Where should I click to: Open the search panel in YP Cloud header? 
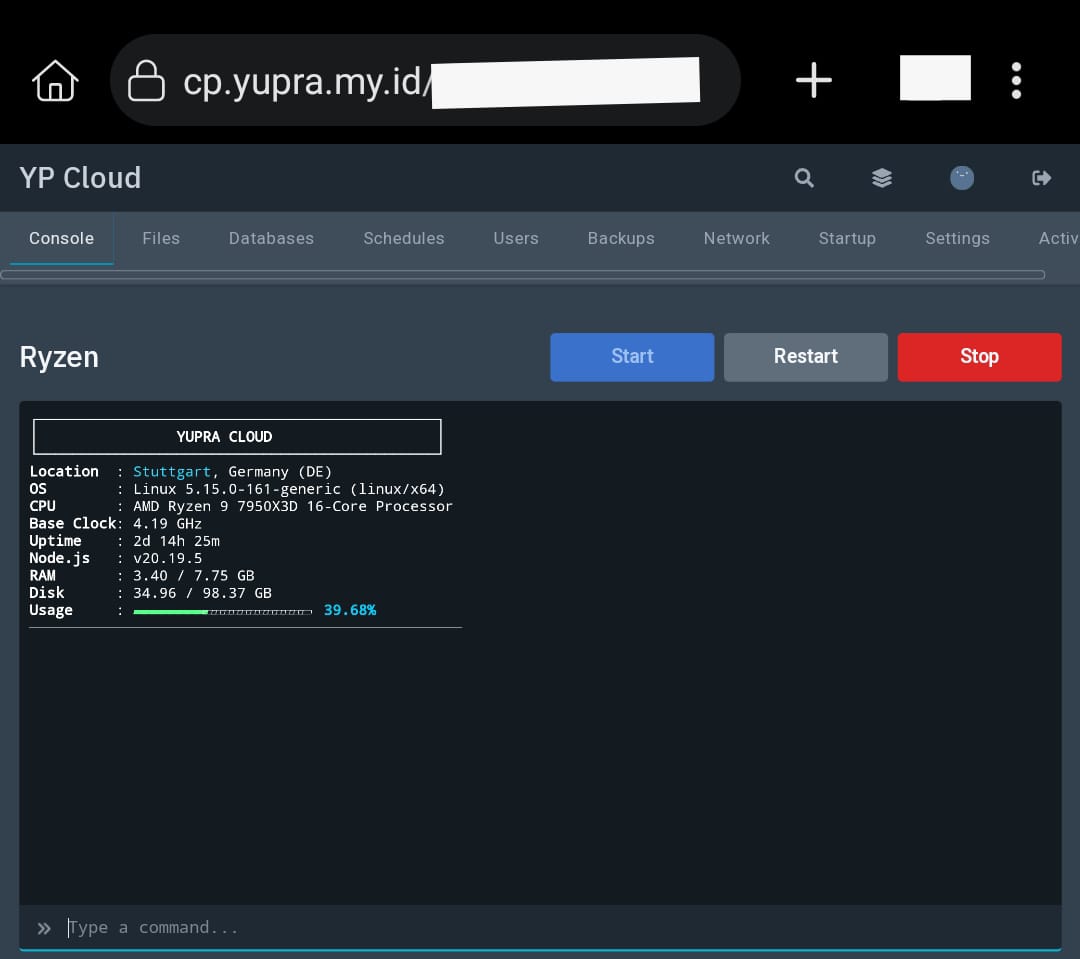click(804, 177)
